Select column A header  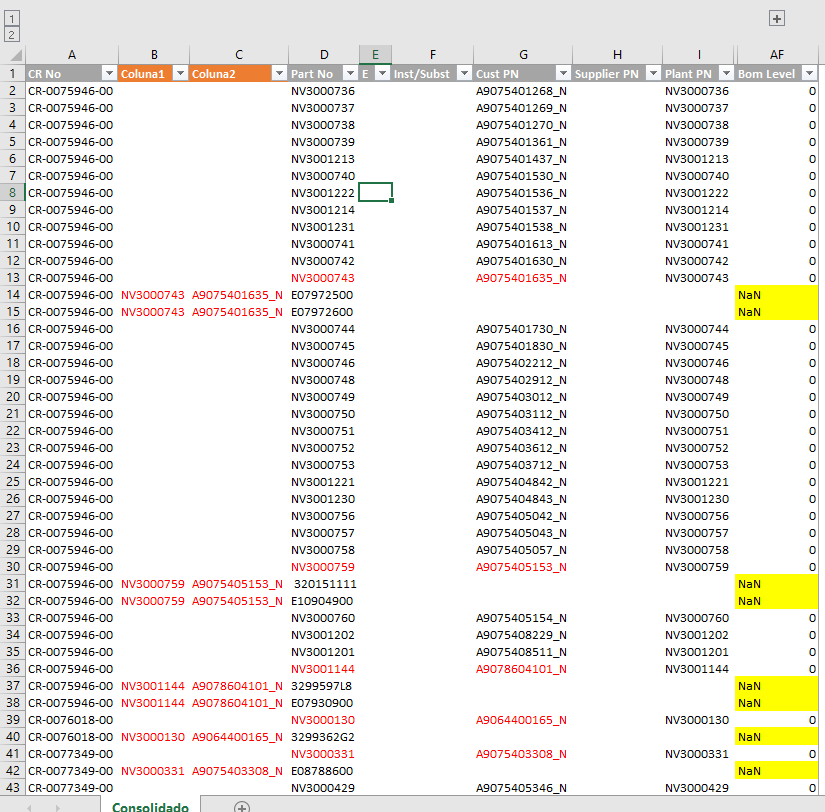click(x=72, y=55)
